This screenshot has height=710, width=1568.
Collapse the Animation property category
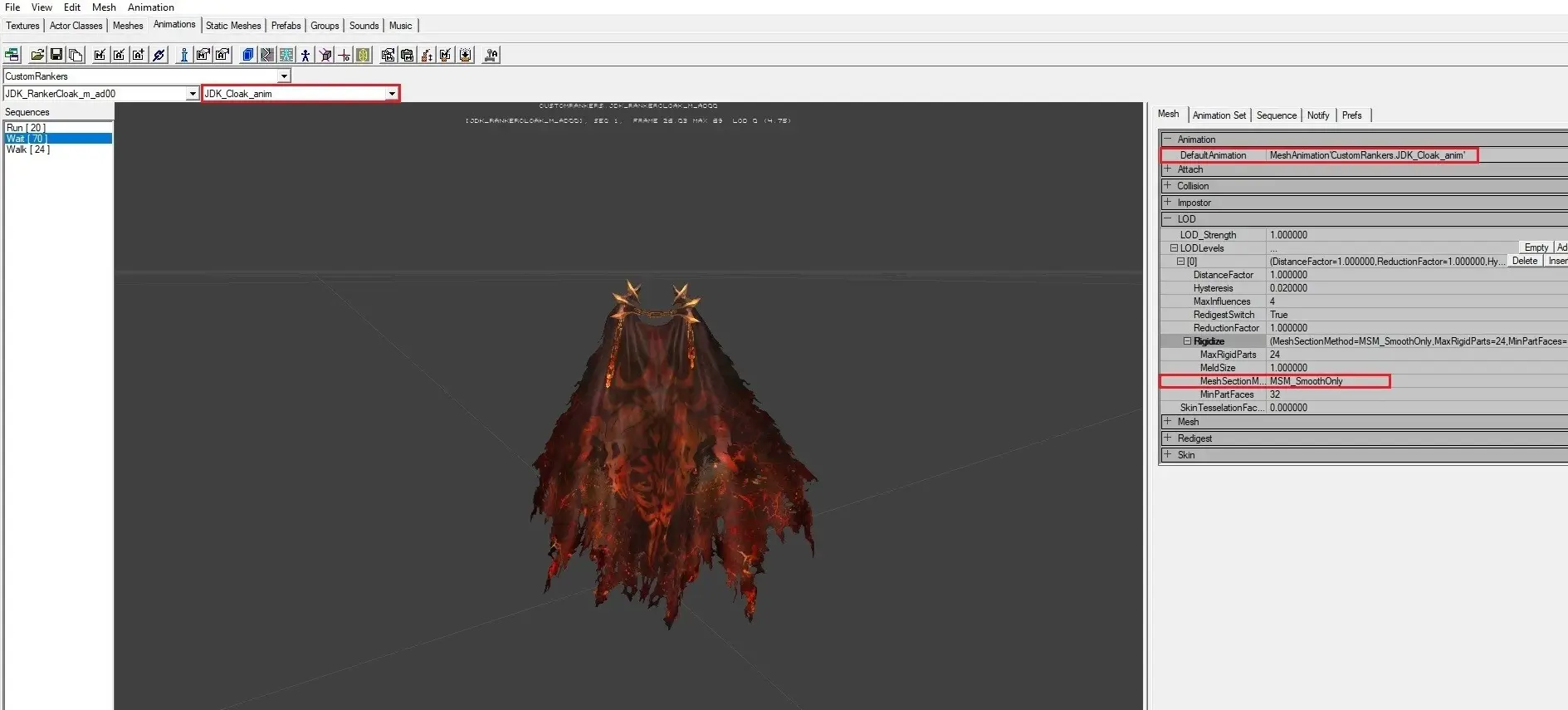click(x=1168, y=139)
